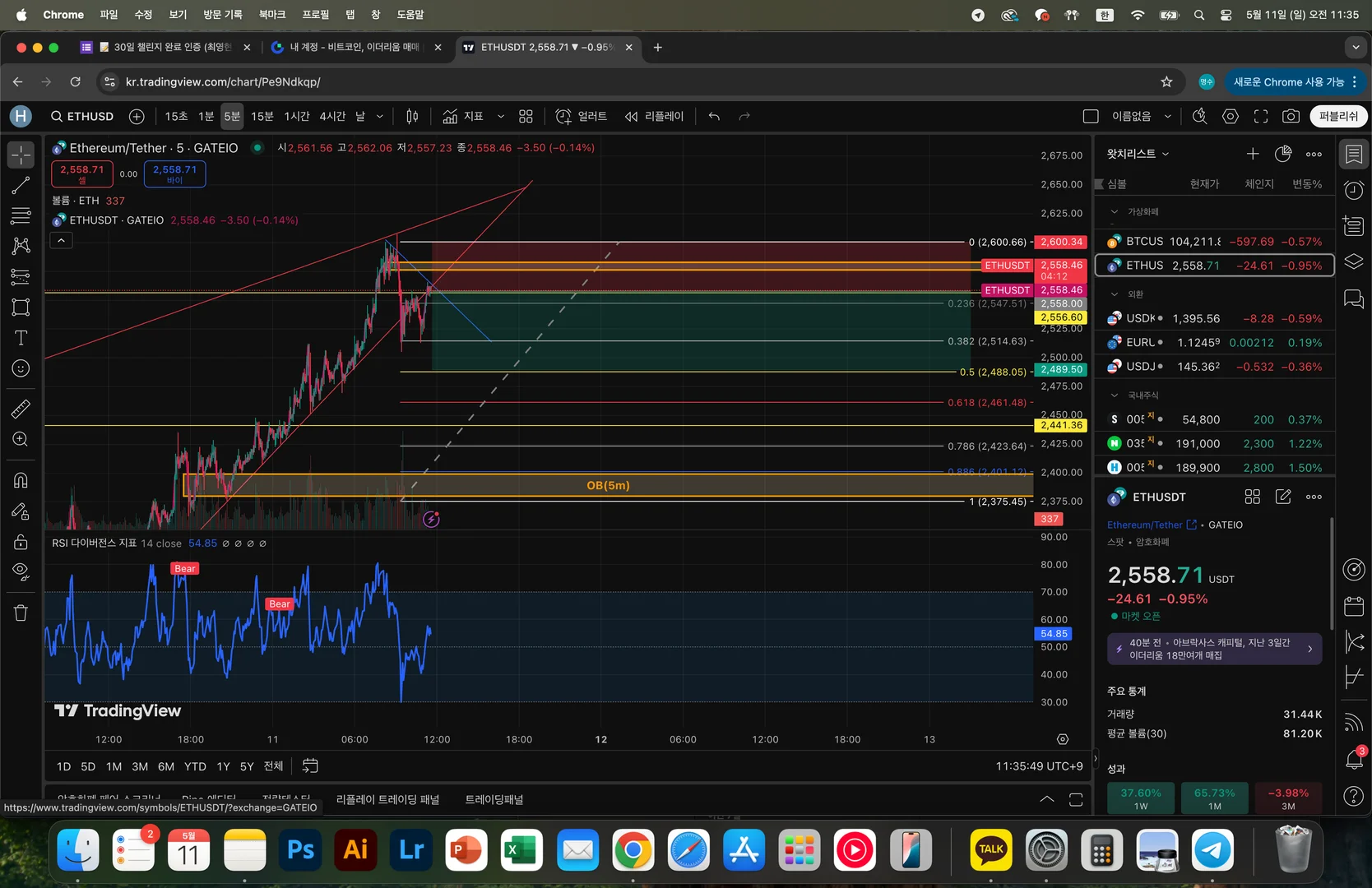Enter fullscreen chart mode
1372x888 pixels.
pyautogui.click(x=1260, y=117)
